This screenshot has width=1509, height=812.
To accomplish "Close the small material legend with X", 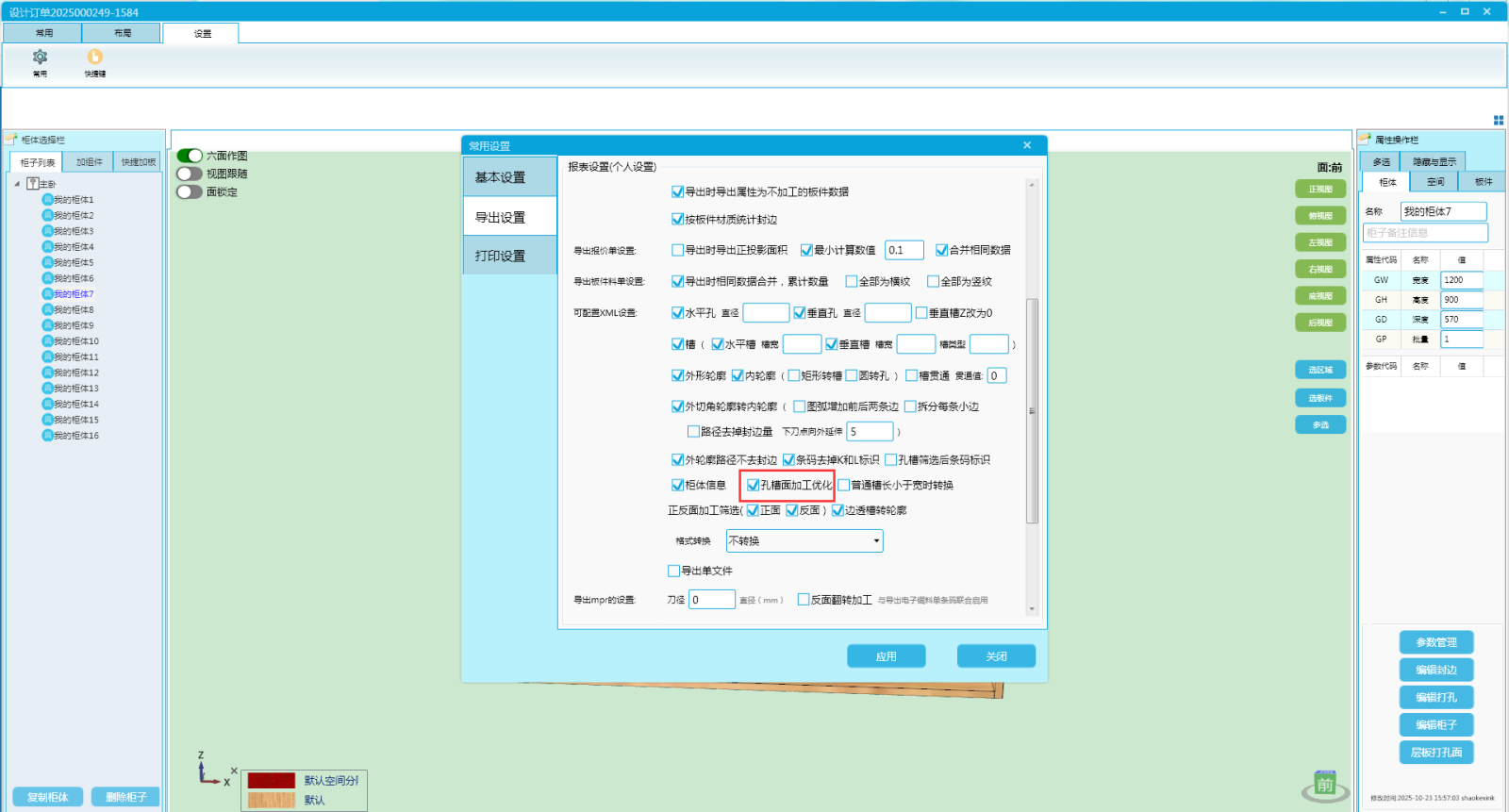I will (234, 771).
